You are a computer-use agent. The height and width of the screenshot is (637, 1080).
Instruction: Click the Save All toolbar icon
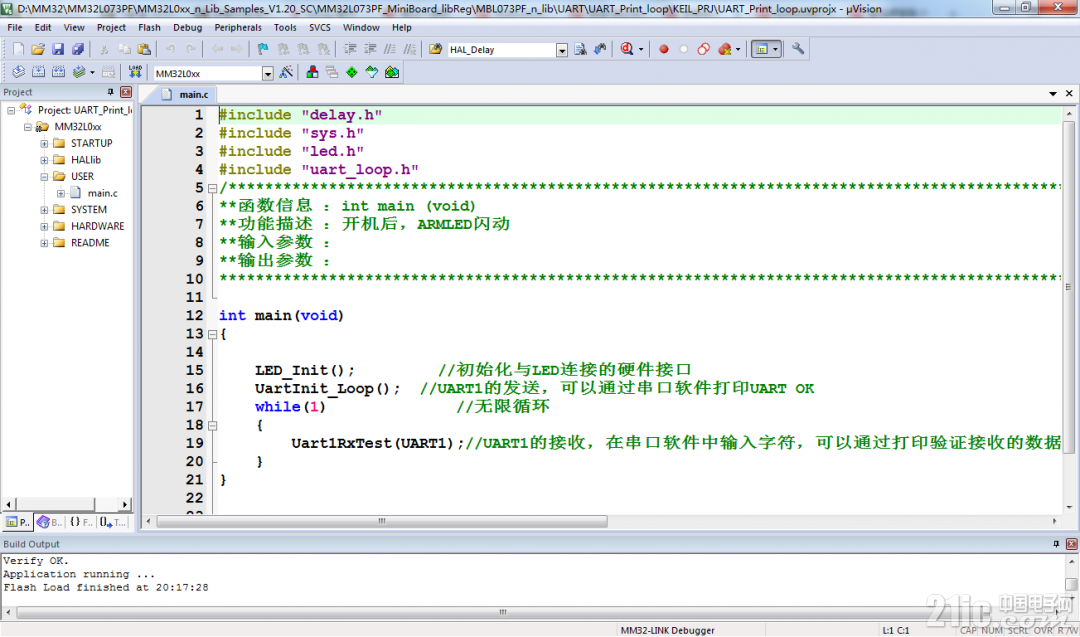78,50
